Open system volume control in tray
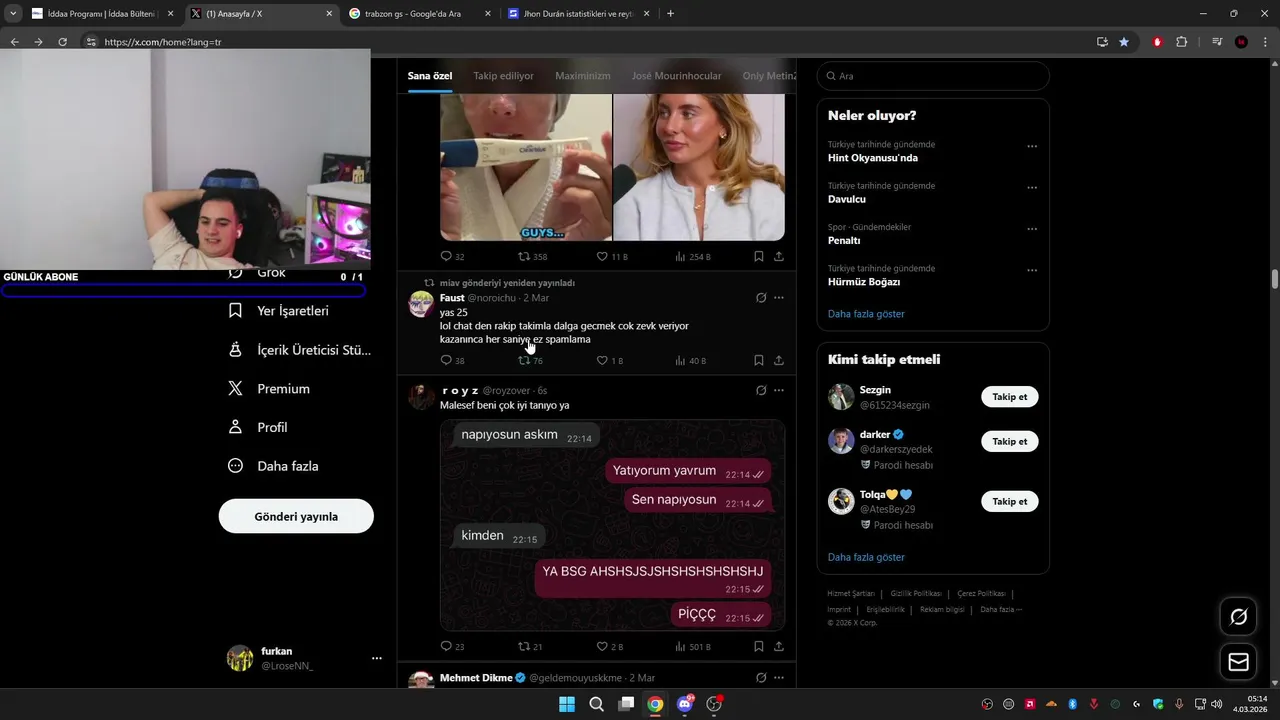 tap(1216, 704)
